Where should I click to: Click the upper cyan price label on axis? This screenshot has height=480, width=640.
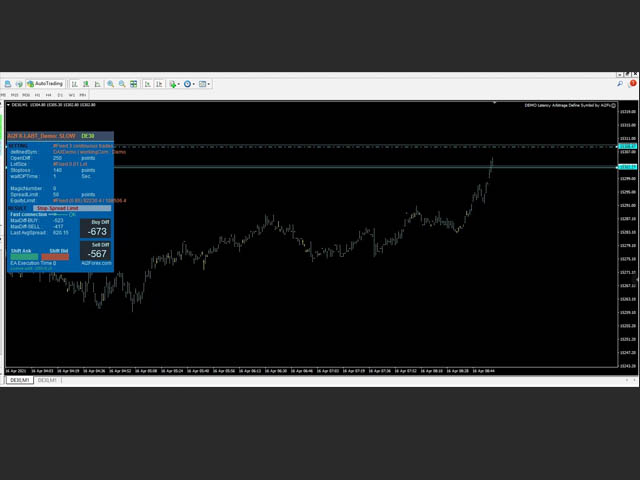[627, 146]
